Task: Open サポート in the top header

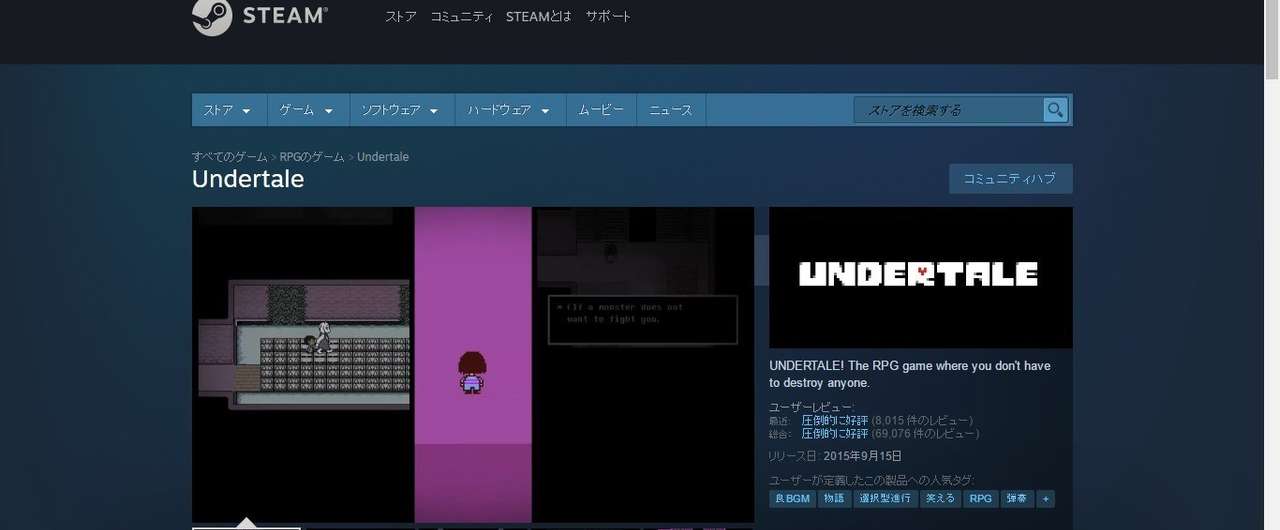Action: (x=608, y=17)
